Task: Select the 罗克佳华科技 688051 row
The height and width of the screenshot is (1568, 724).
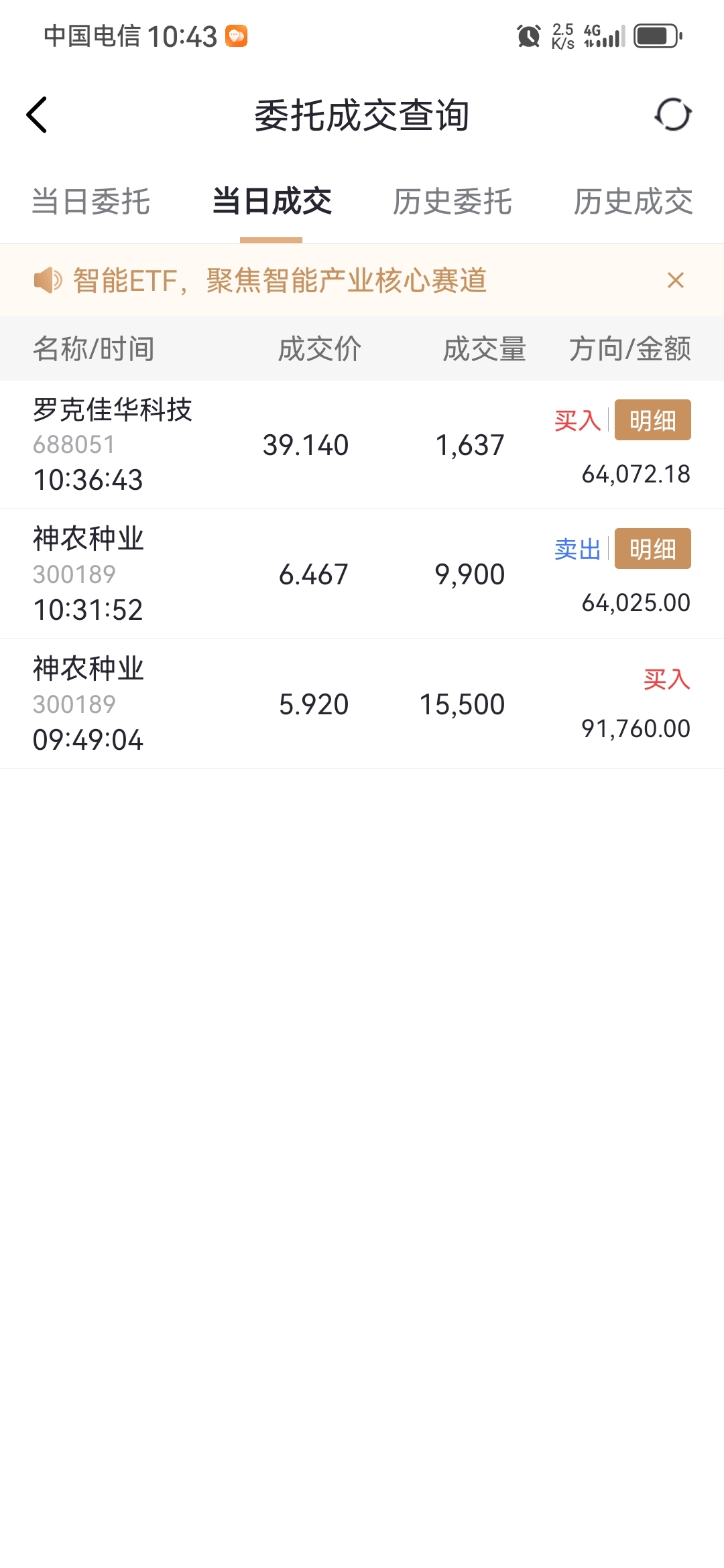Action: click(x=362, y=445)
